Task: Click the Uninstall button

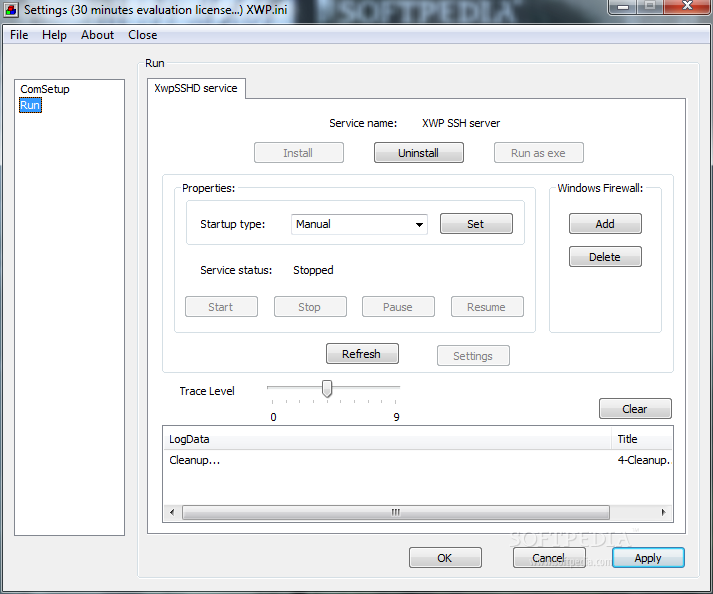Action: point(419,153)
